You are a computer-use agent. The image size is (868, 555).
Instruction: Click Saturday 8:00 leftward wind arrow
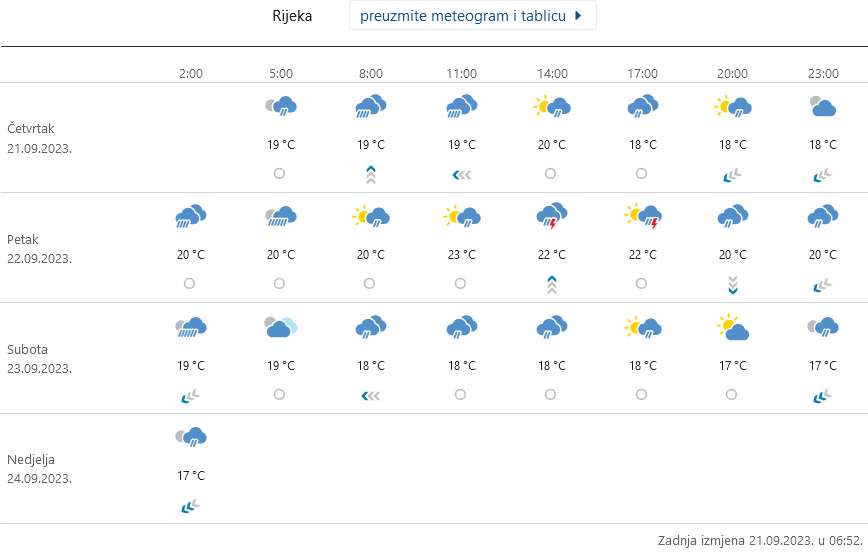370,395
